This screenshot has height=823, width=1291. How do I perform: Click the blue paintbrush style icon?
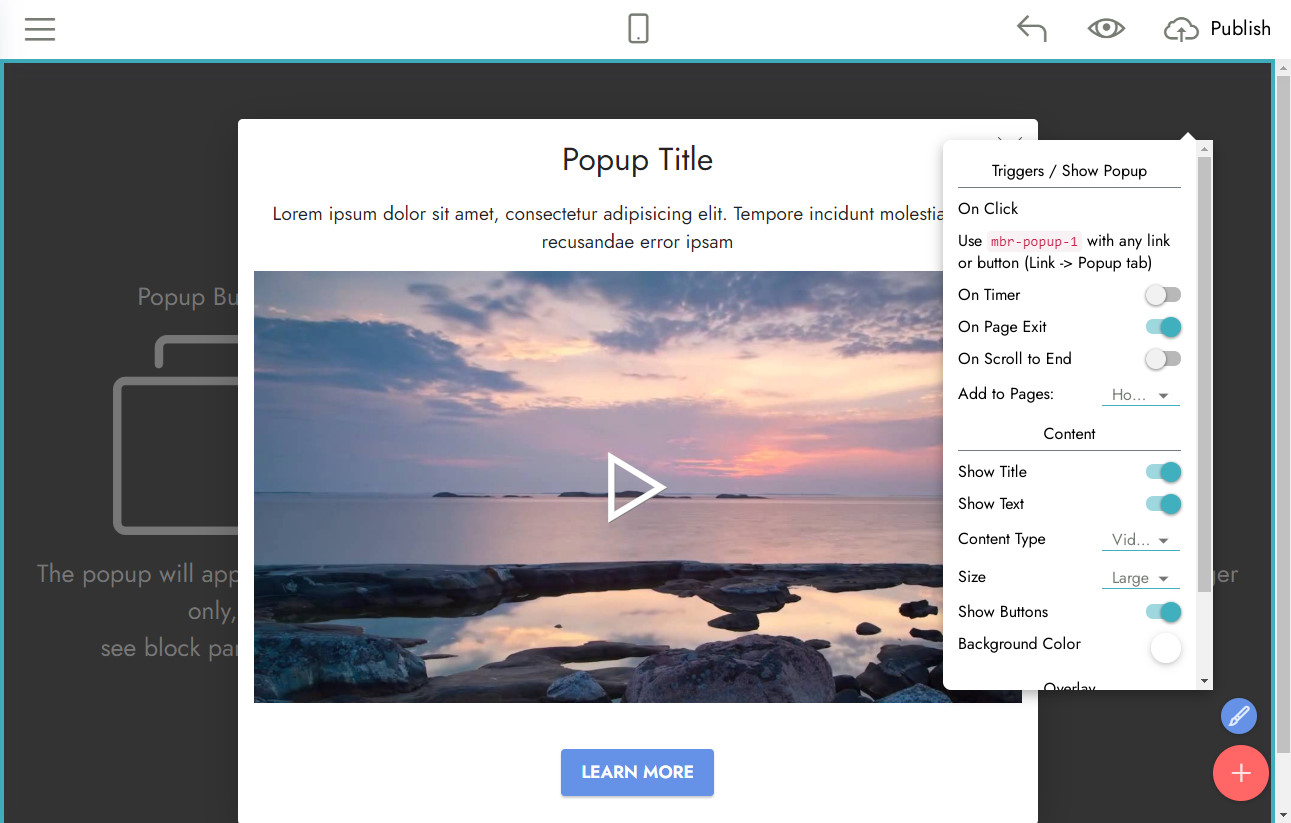click(1238, 716)
